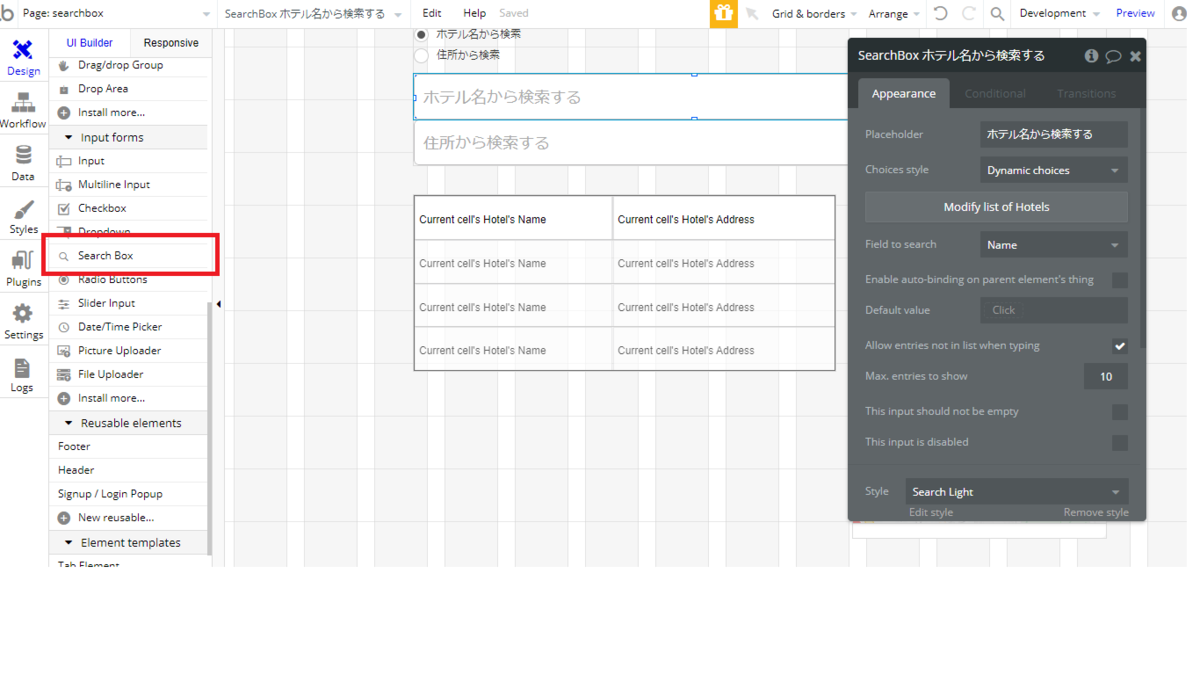Image resolution: width=1200 pixels, height=675 pixels.
Task: Click the user account avatar icon
Action: pos(1179,13)
